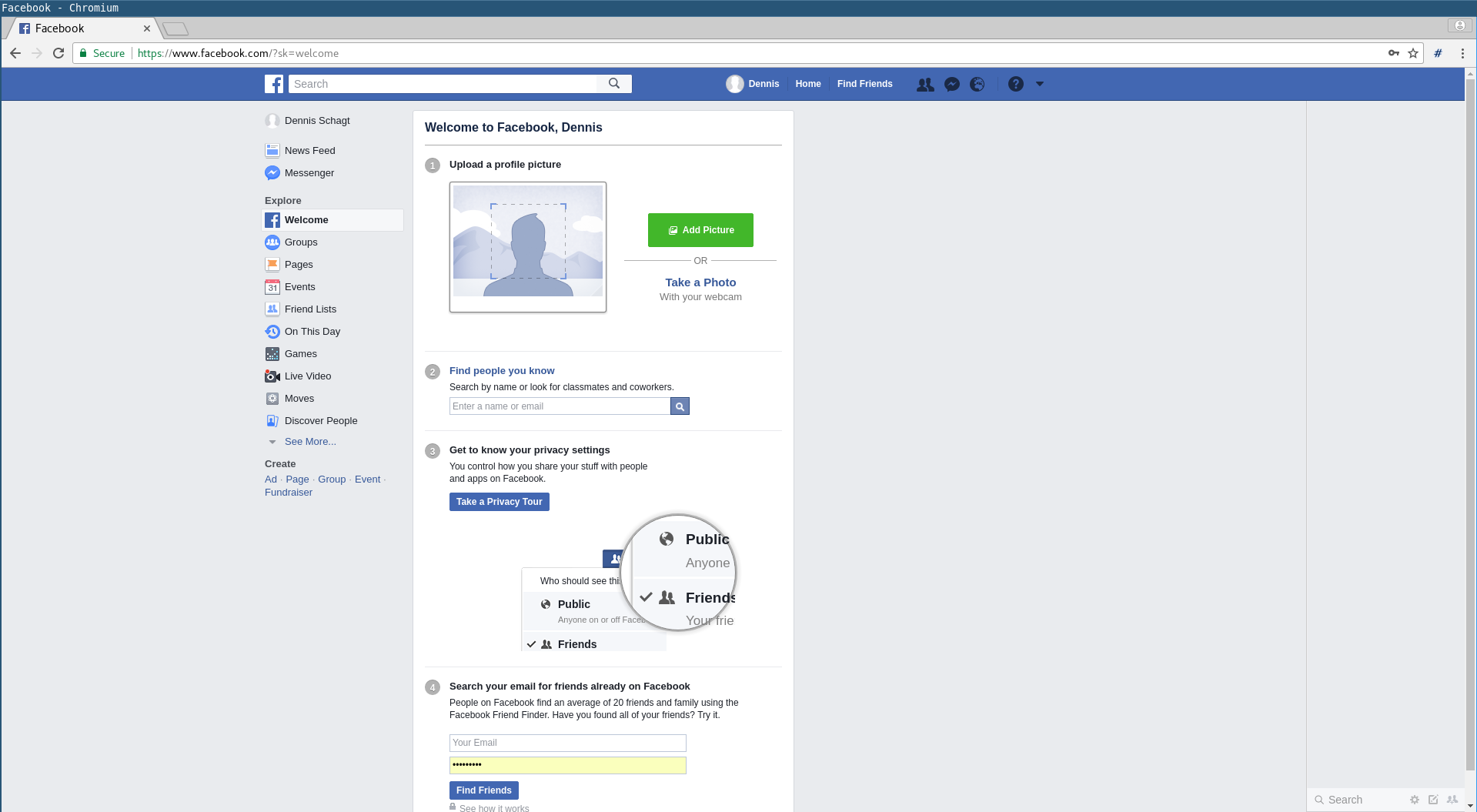Click Take a Privacy Tour button

pyautogui.click(x=500, y=502)
